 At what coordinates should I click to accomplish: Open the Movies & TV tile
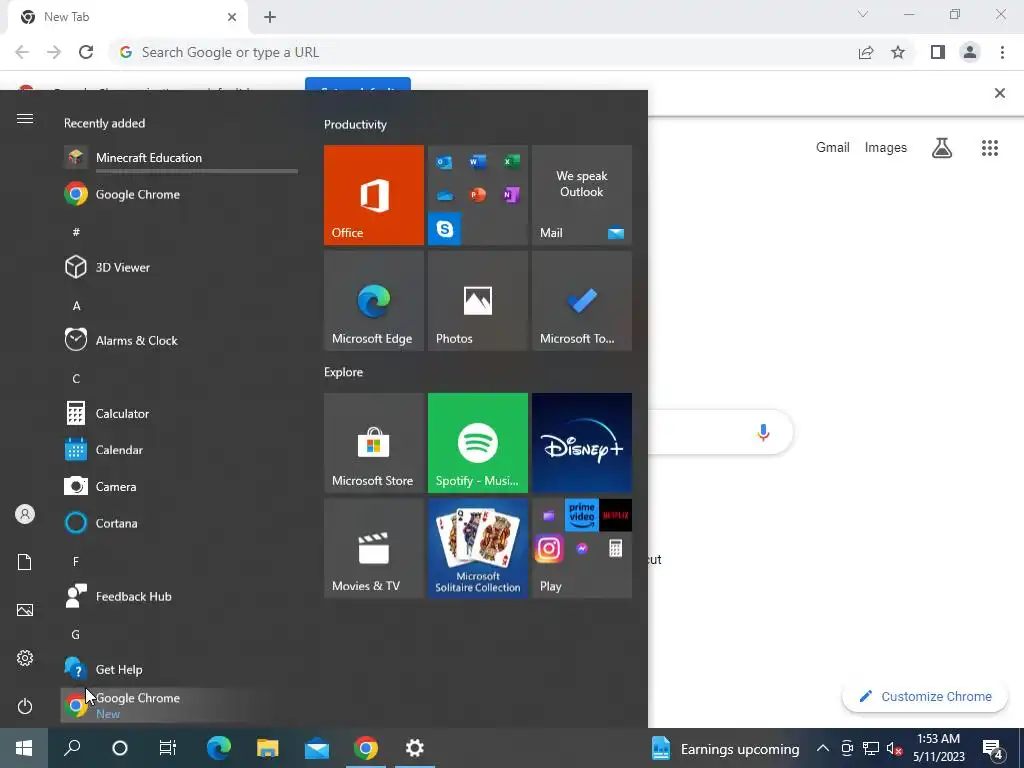tap(374, 548)
